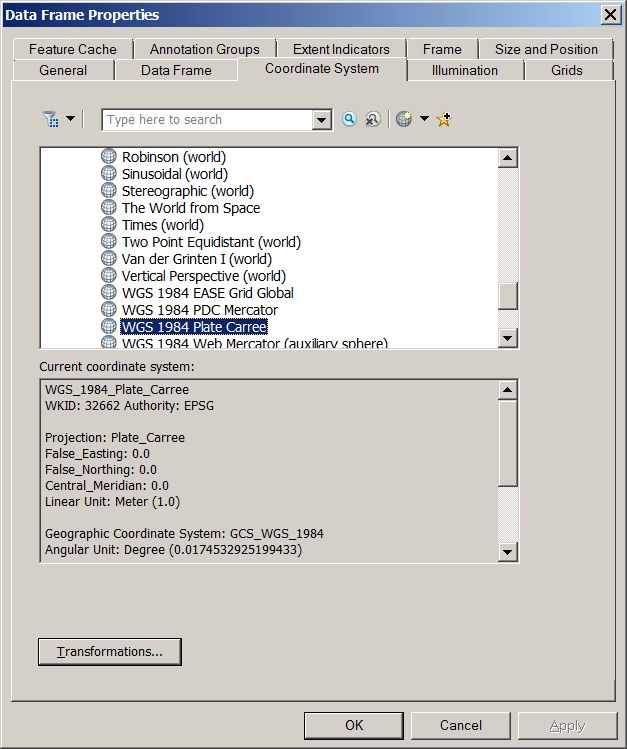627x749 pixels.
Task: Click globe icon beside Two Point Equidistant
Action: coord(109,241)
